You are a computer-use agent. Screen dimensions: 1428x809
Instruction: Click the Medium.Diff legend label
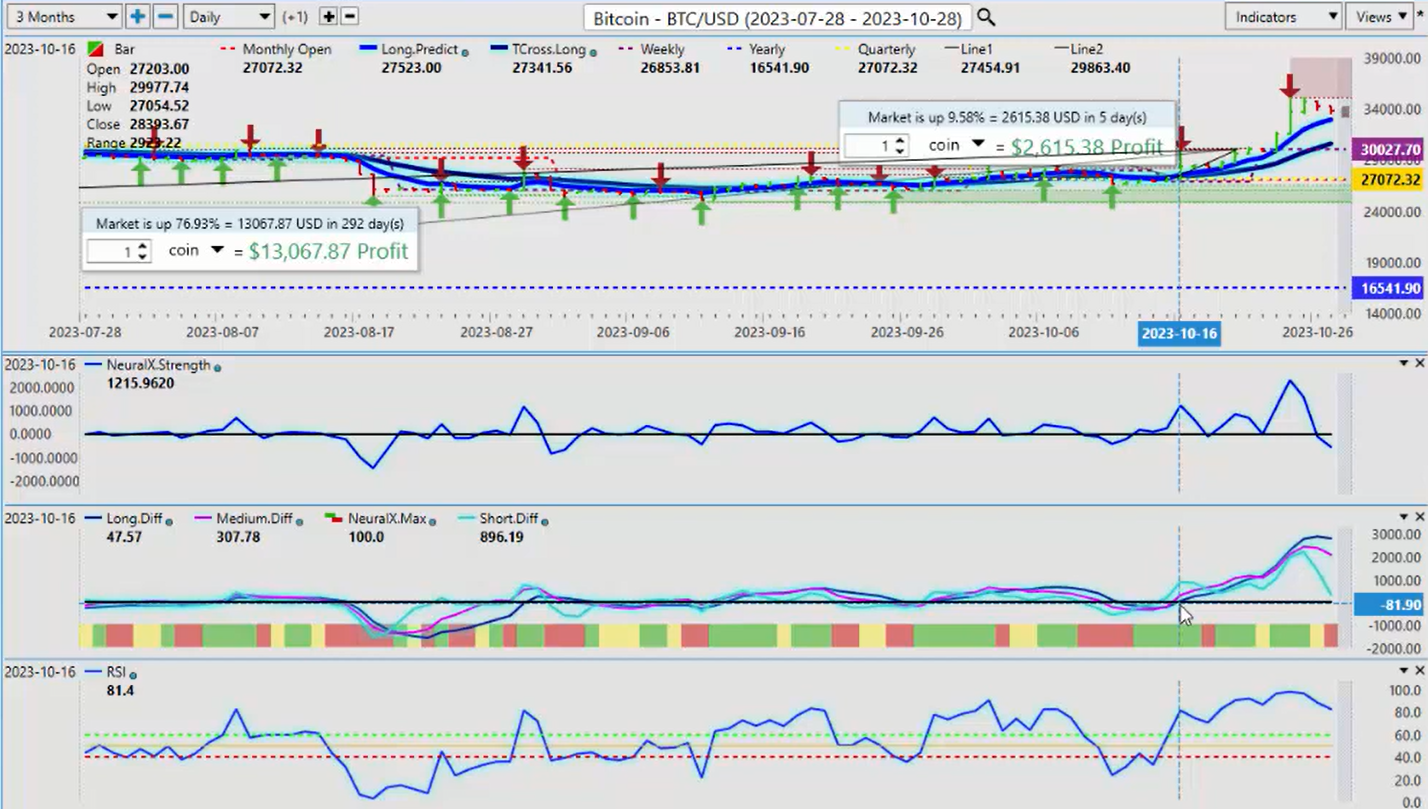(x=254, y=518)
